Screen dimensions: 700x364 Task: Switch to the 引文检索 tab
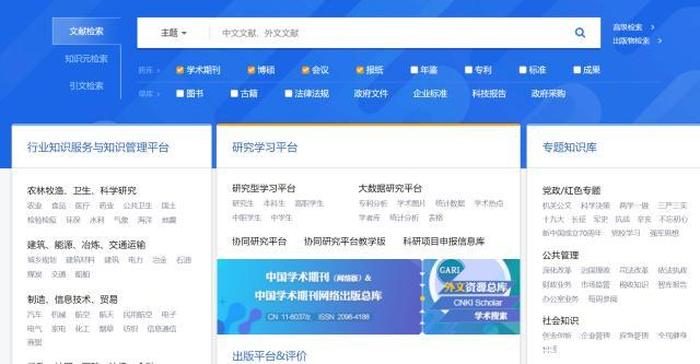pyautogui.click(x=86, y=85)
